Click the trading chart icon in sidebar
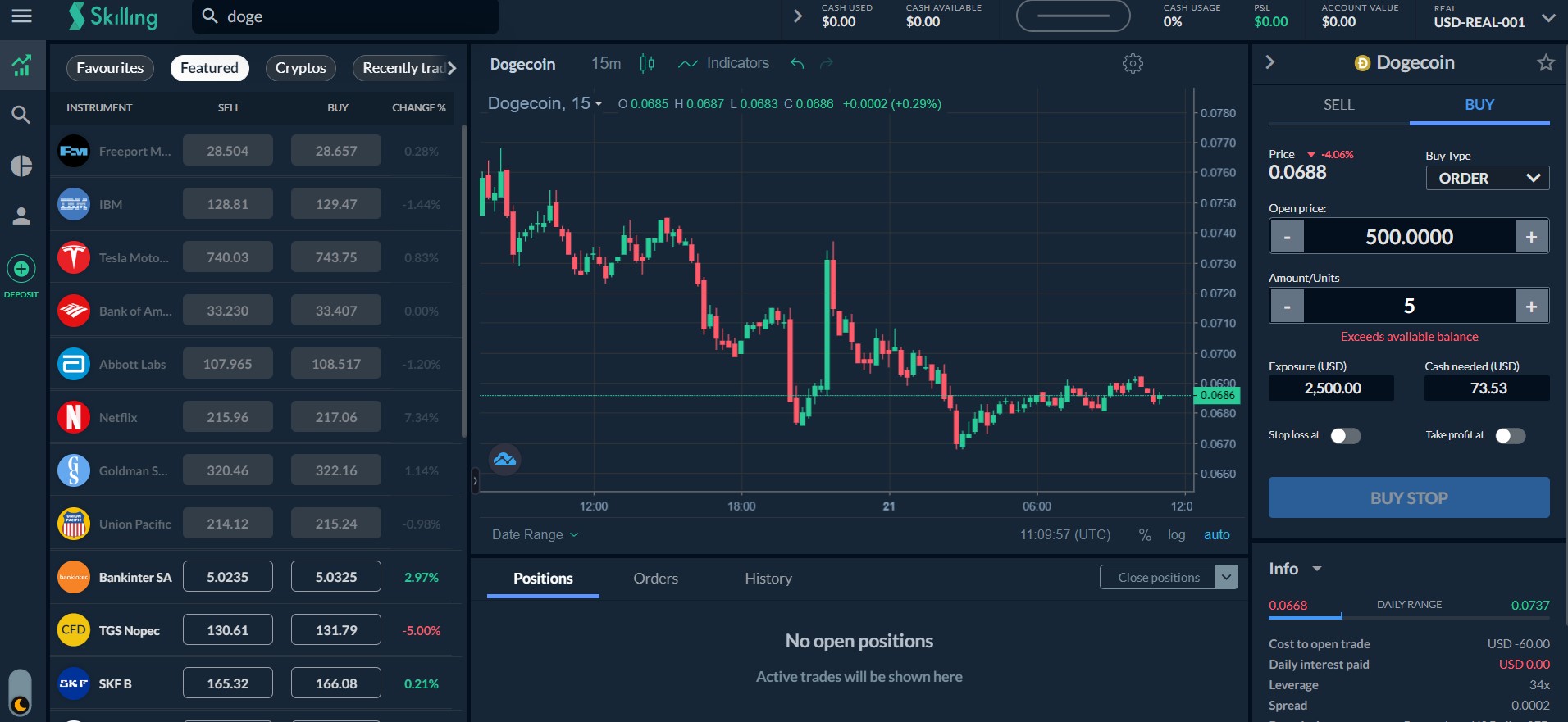Screen dimensions: 1568x722 (x=21, y=65)
